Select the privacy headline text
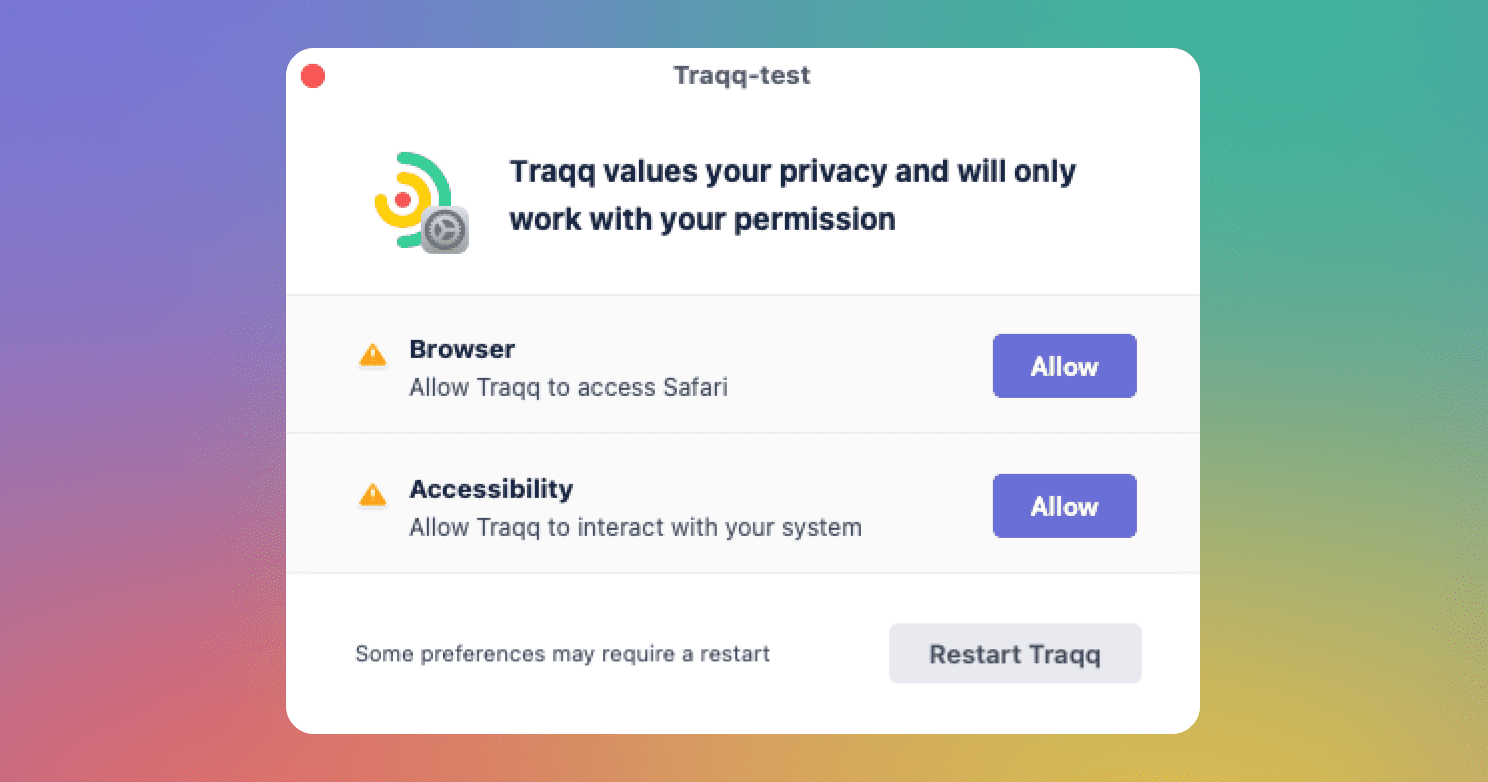This screenshot has width=1488, height=782. (793, 195)
